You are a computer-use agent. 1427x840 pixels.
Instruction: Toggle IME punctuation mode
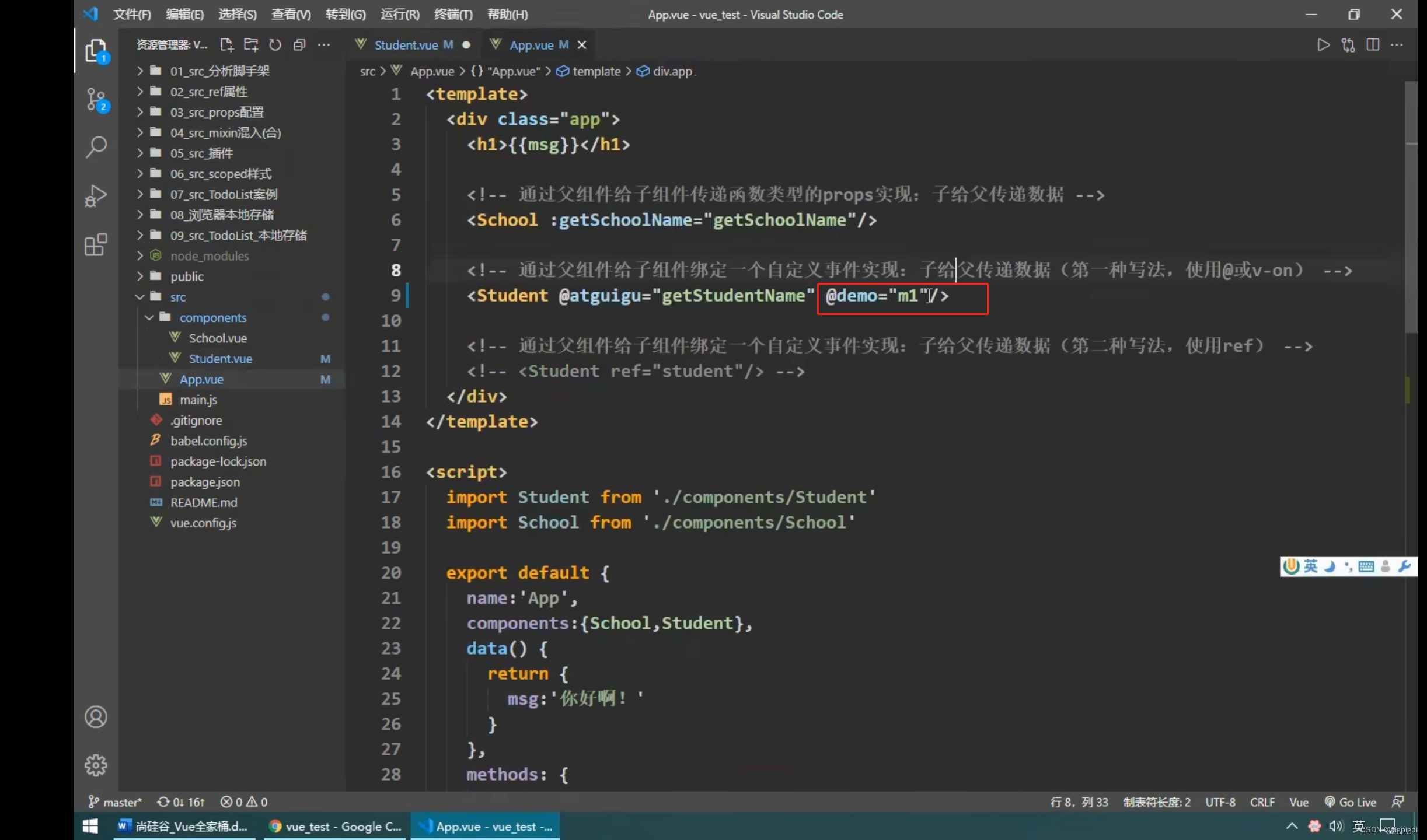(x=1348, y=566)
